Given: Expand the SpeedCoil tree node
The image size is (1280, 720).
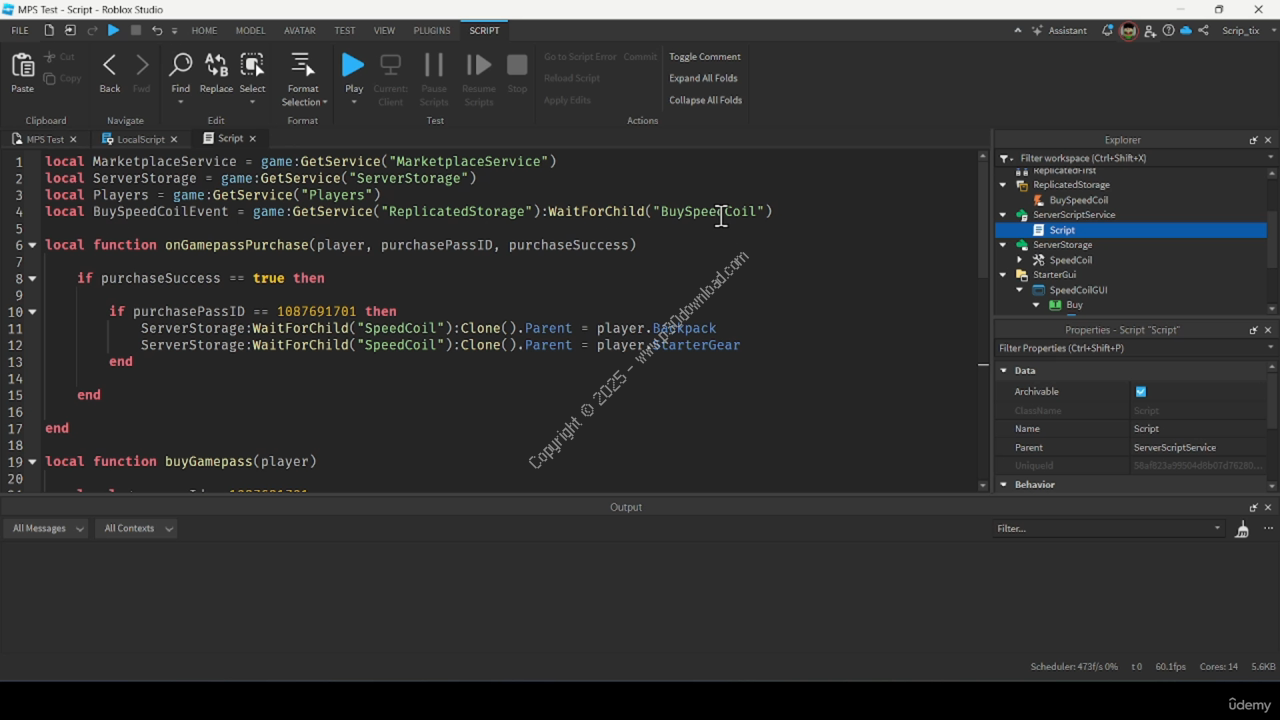Looking at the screenshot, I should pos(1019,260).
